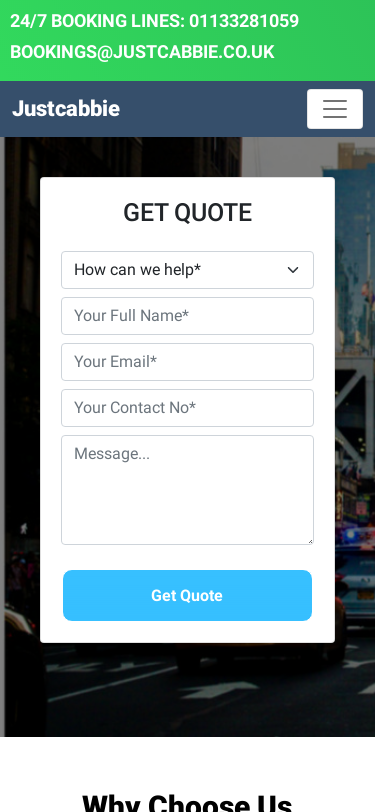Screen dimensions: 375x812
Task: Grab the resize handle of the Message box
Action: click(310, 541)
